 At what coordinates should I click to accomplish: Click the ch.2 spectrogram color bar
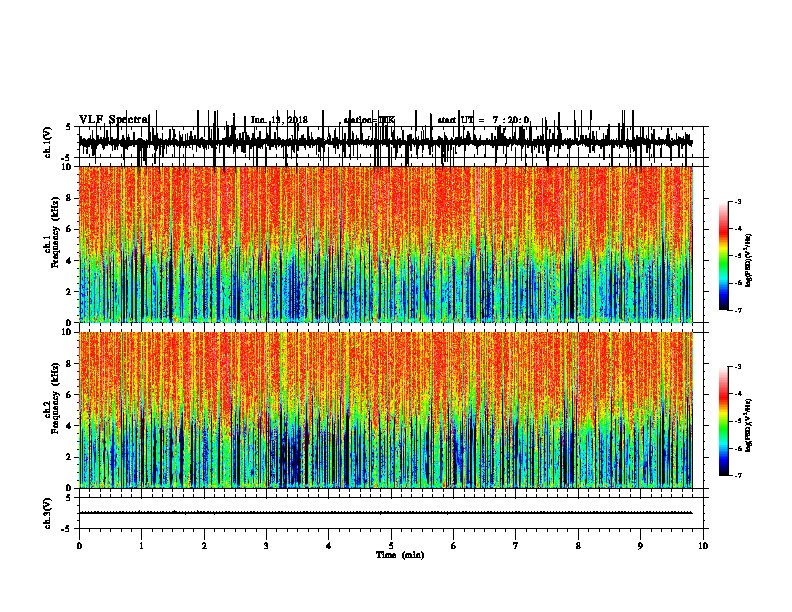[724, 421]
